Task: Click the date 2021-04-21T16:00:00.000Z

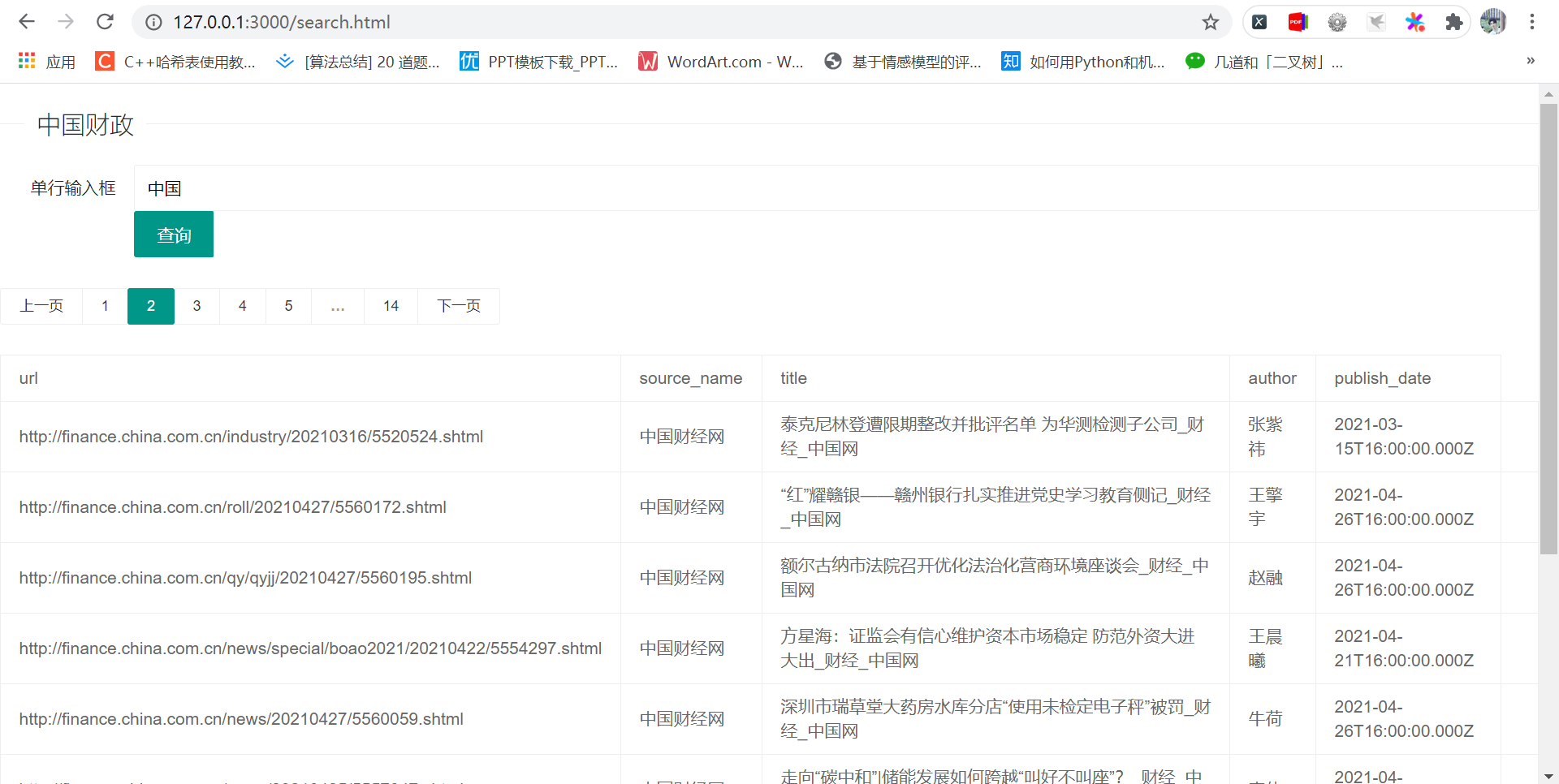Action: (x=1404, y=648)
